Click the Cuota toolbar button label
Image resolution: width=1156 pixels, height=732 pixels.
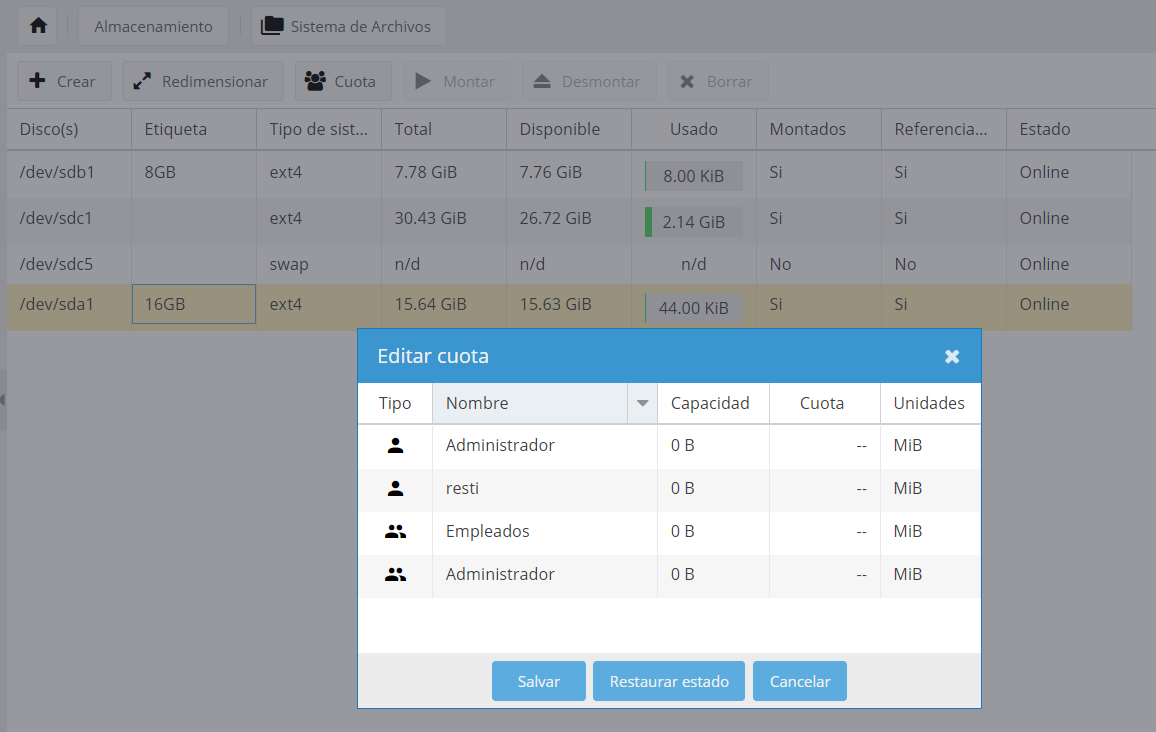(355, 82)
